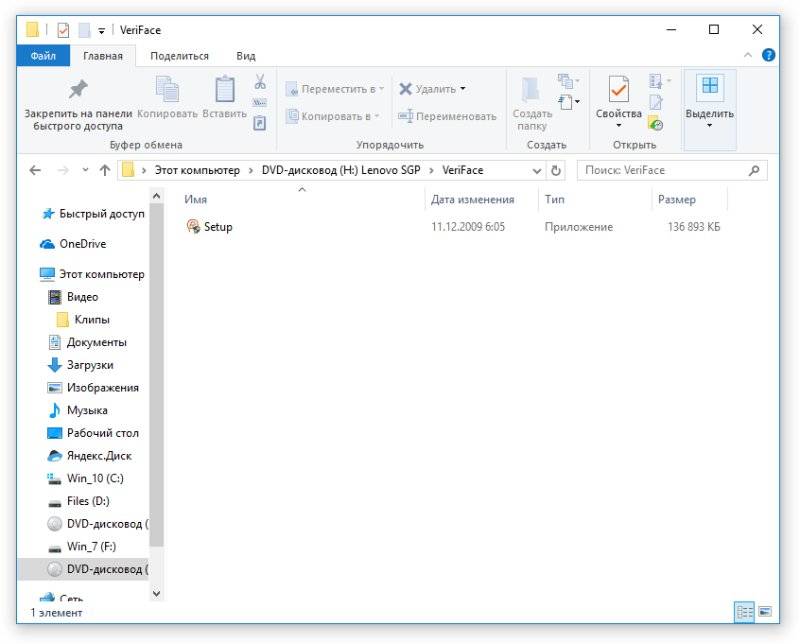Open Загрузки in the sidebar

pyautogui.click(x=80, y=365)
